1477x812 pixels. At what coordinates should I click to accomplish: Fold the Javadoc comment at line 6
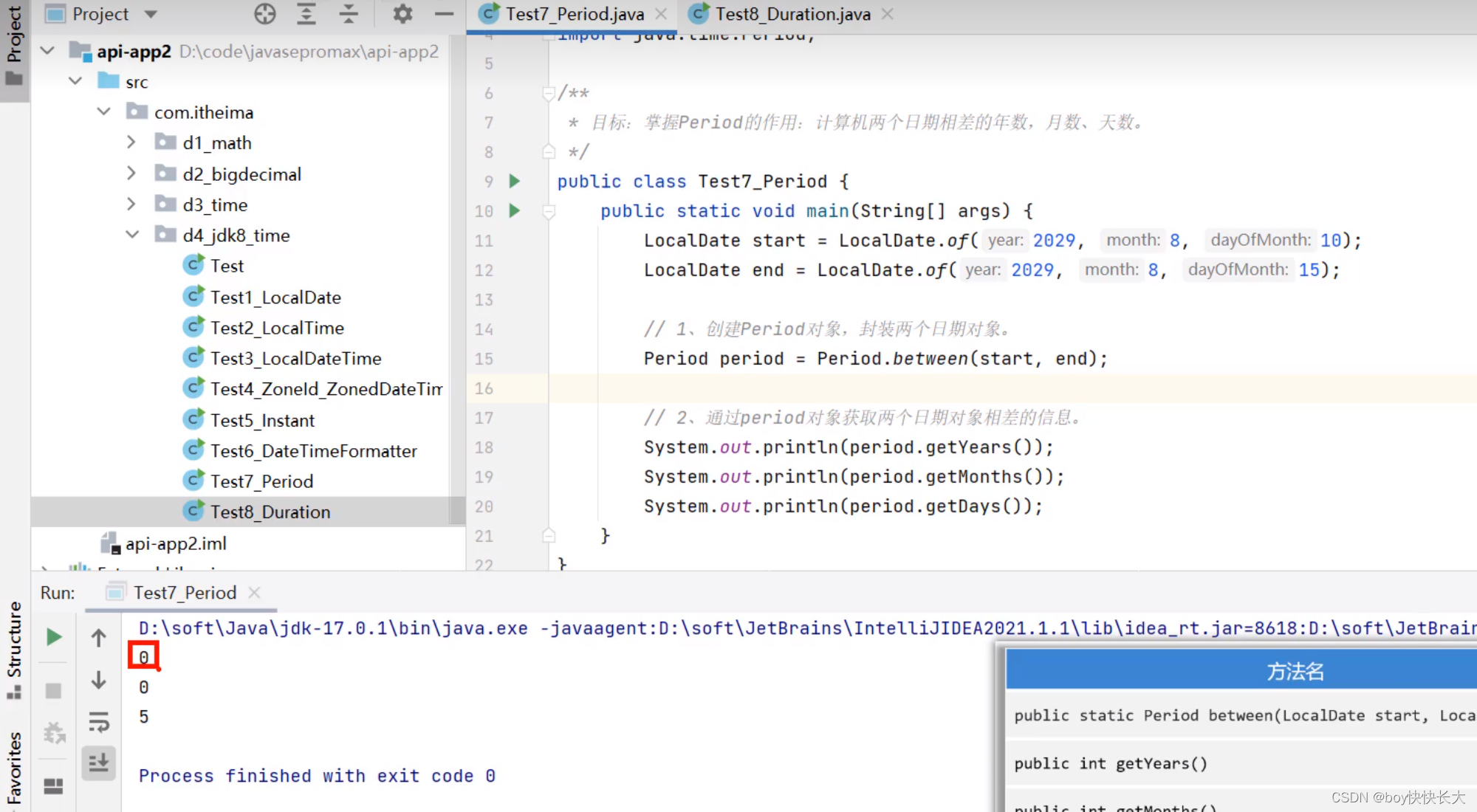[x=549, y=93]
